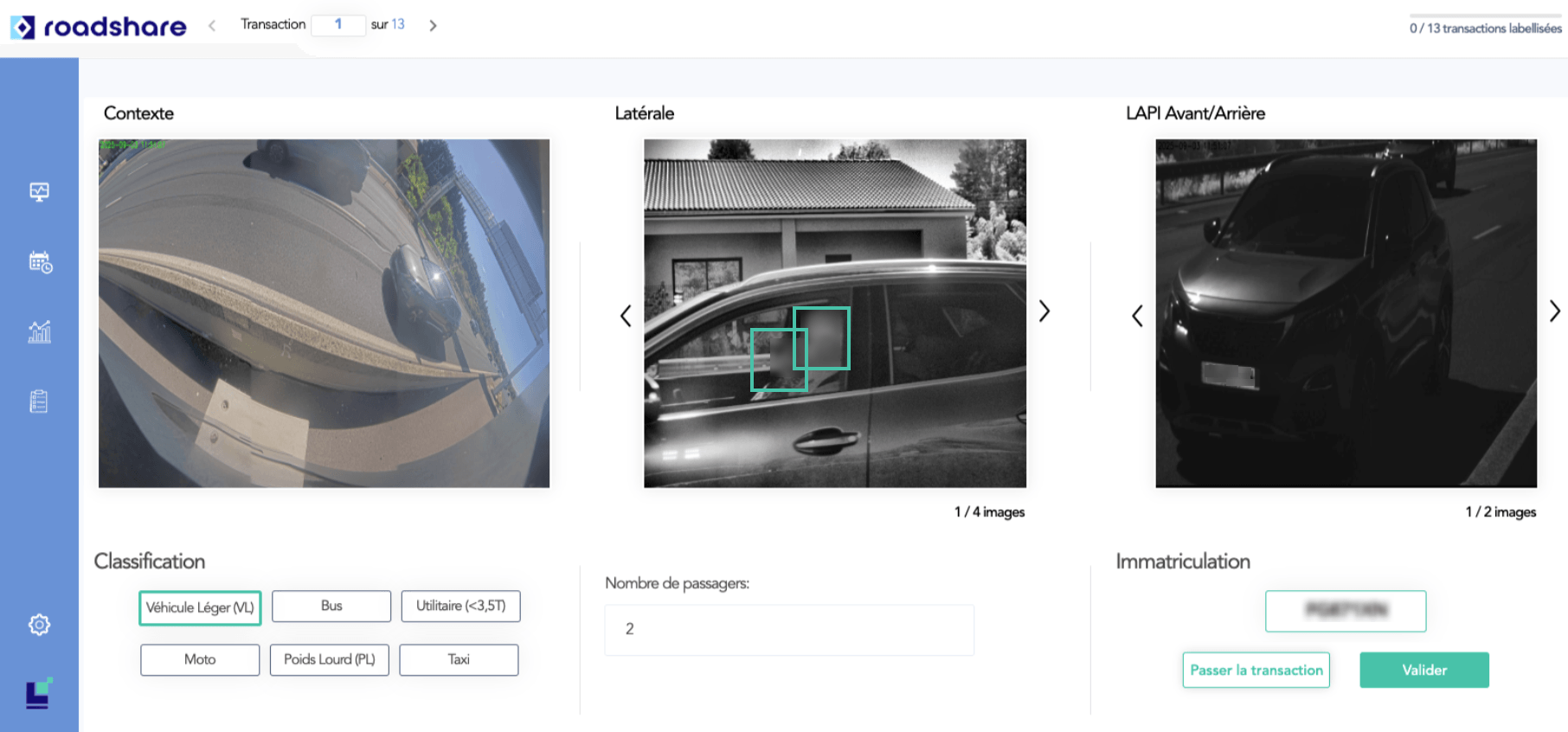This screenshot has width=1568, height=732.
Task: Click the Passer la transaction button
Action: coord(1256,670)
